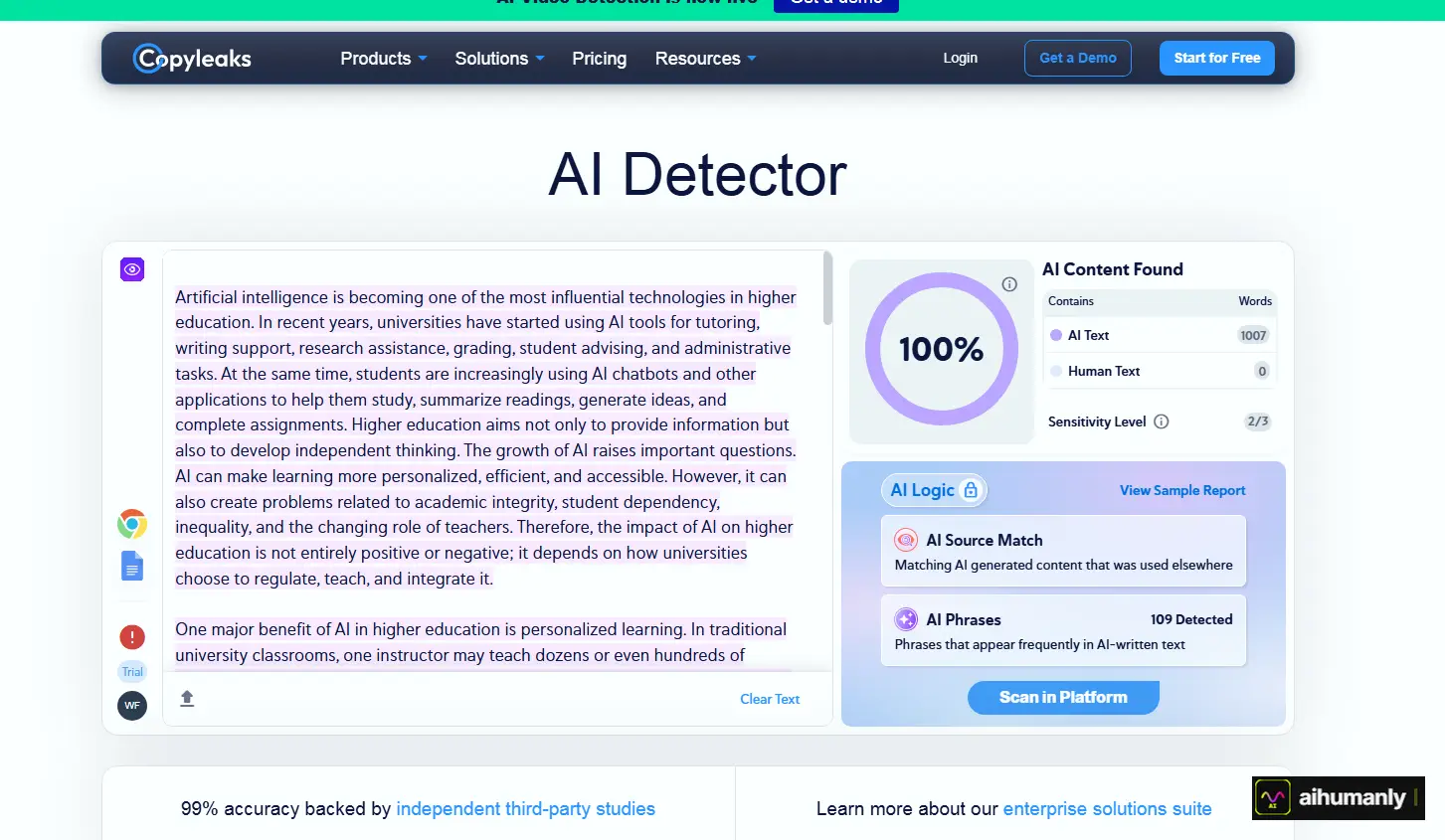The height and width of the screenshot is (840, 1445).
Task: Select the Human Text row
Action: tap(1160, 371)
